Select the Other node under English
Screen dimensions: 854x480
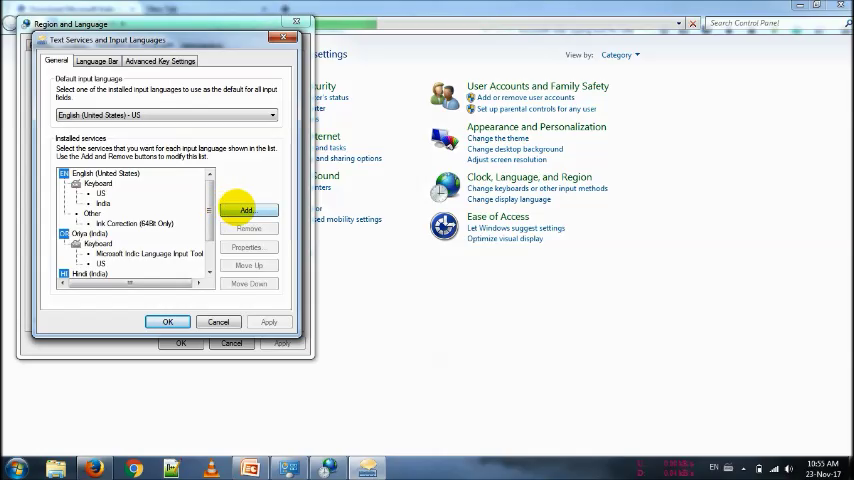tap(92, 214)
